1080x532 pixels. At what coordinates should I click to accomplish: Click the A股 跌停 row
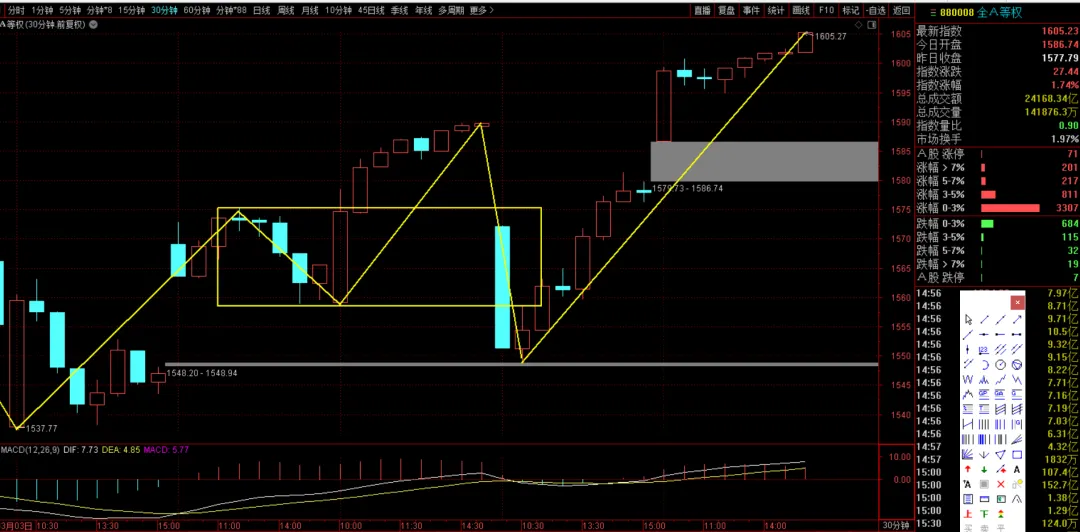pos(997,277)
